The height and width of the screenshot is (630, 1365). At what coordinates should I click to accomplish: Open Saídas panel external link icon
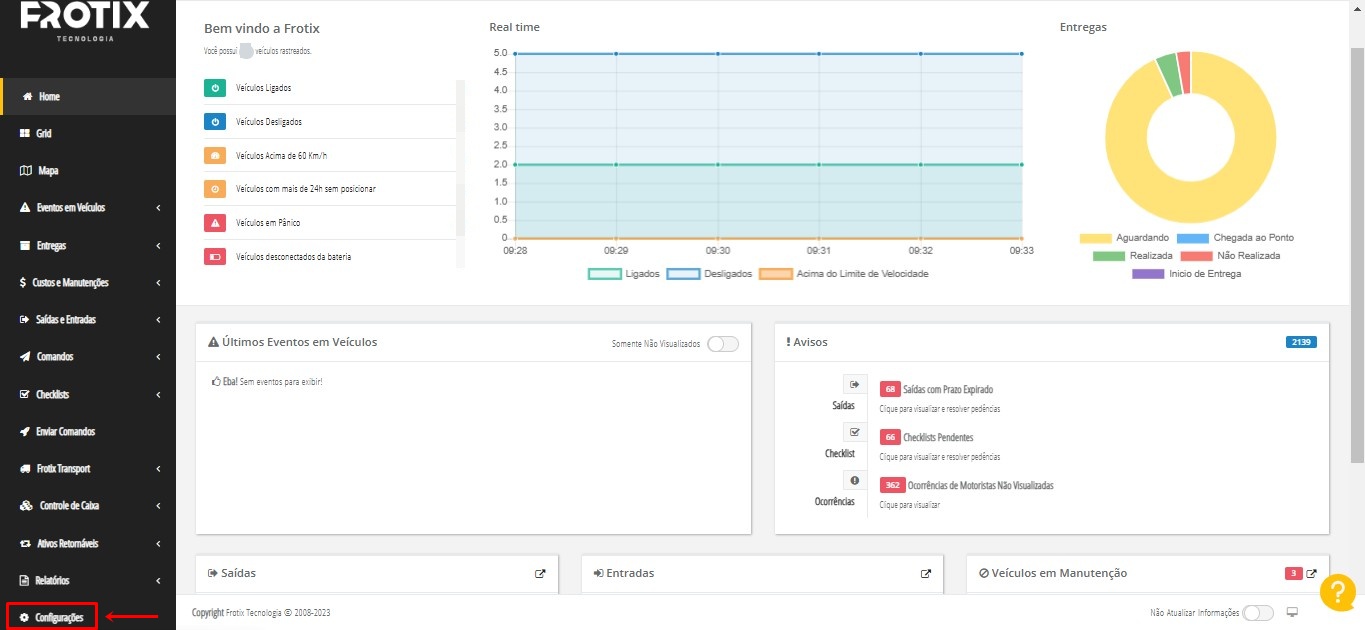[540, 574]
